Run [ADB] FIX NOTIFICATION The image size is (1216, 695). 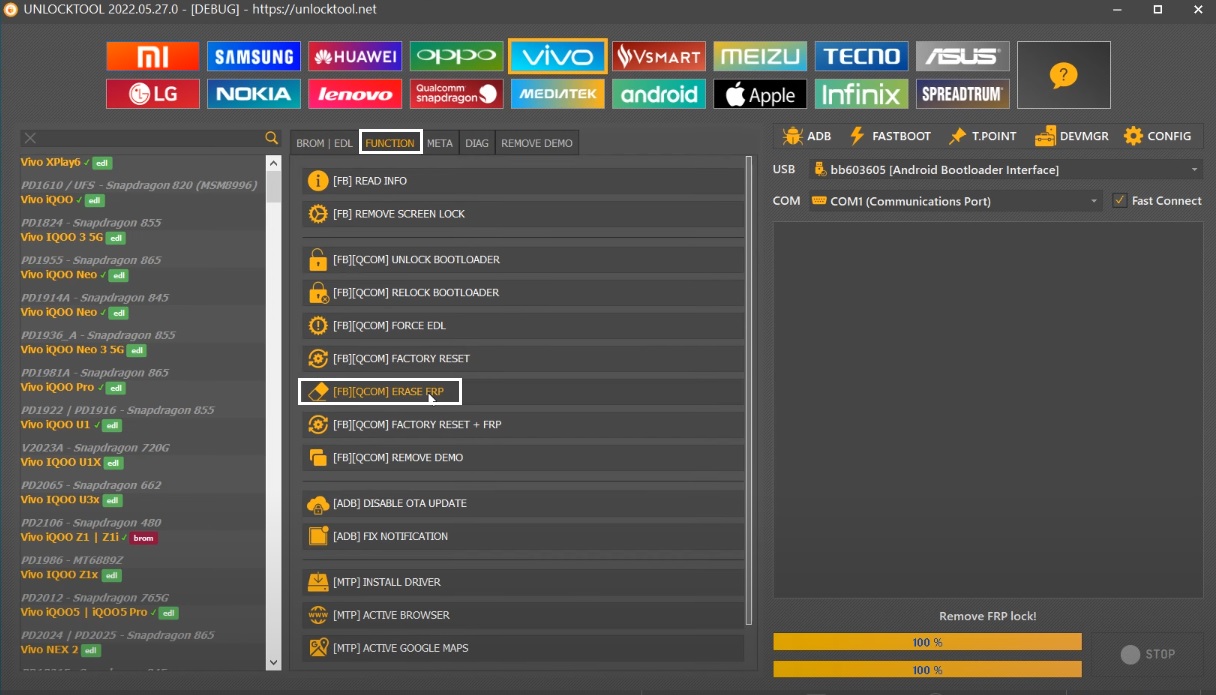523,537
